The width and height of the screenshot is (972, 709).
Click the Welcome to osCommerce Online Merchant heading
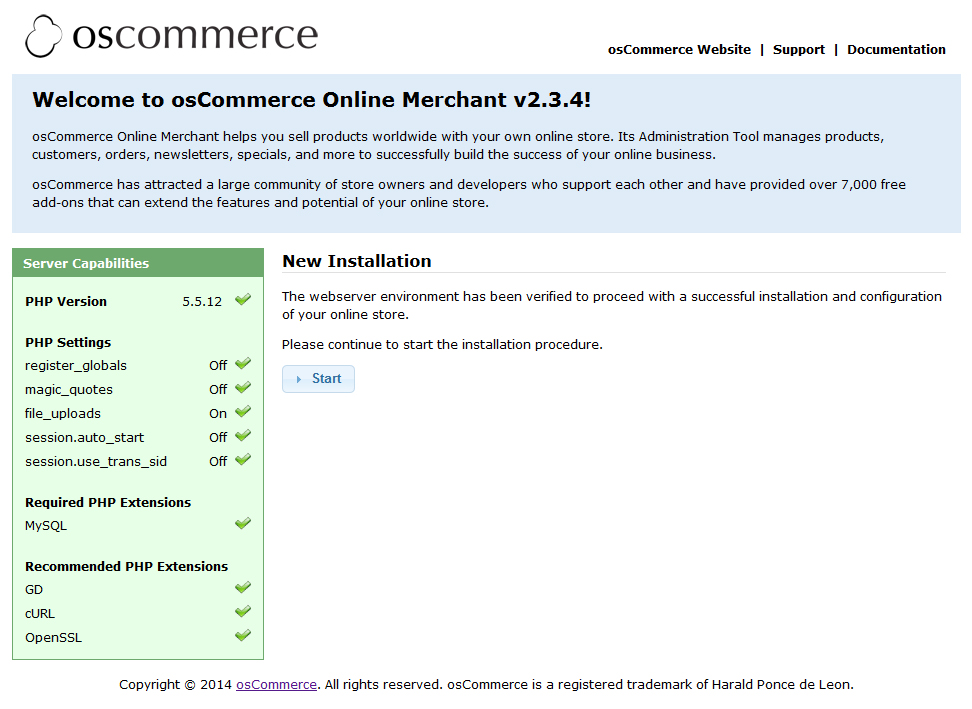[311, 100]
